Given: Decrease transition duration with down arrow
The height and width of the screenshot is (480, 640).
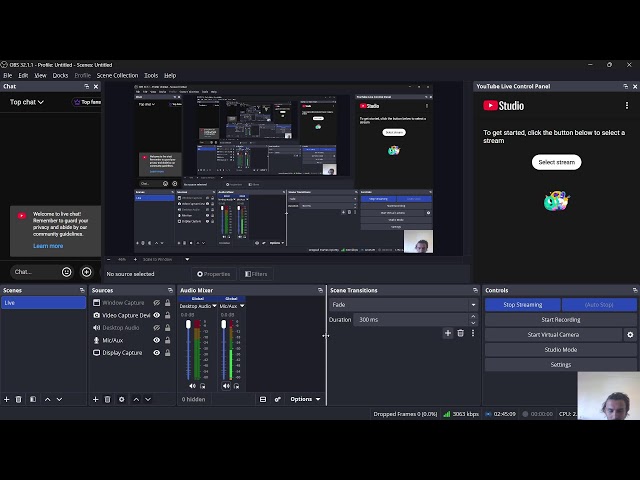Looking at the screenshot, I should (473, 323).
